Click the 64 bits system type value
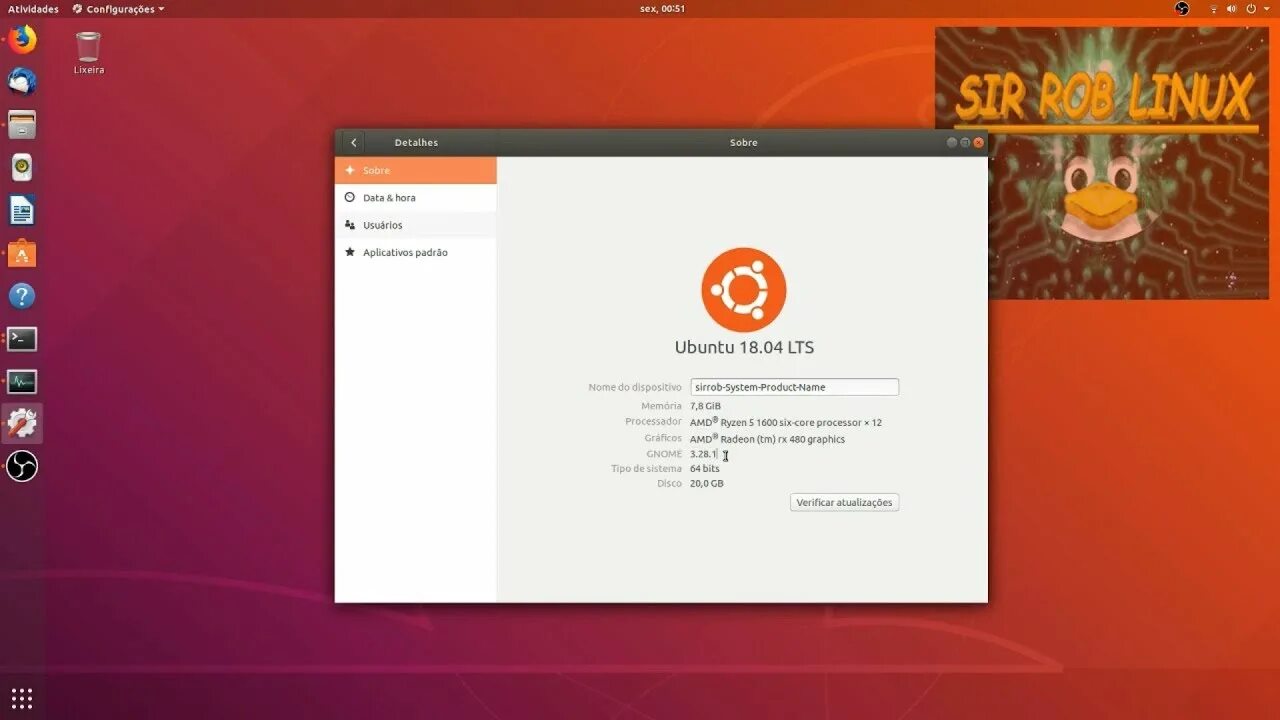The image size is (1280, 720). [x=704, y=468]
